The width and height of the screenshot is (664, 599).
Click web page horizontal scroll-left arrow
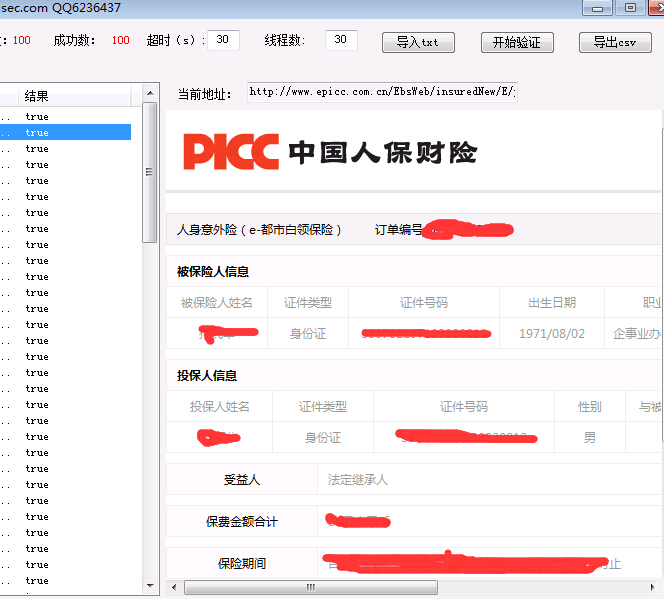tap(174, 587)
